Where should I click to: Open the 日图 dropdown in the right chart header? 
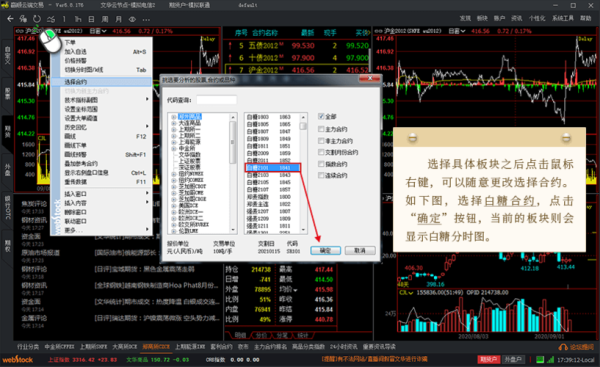(x=457, y=31)
